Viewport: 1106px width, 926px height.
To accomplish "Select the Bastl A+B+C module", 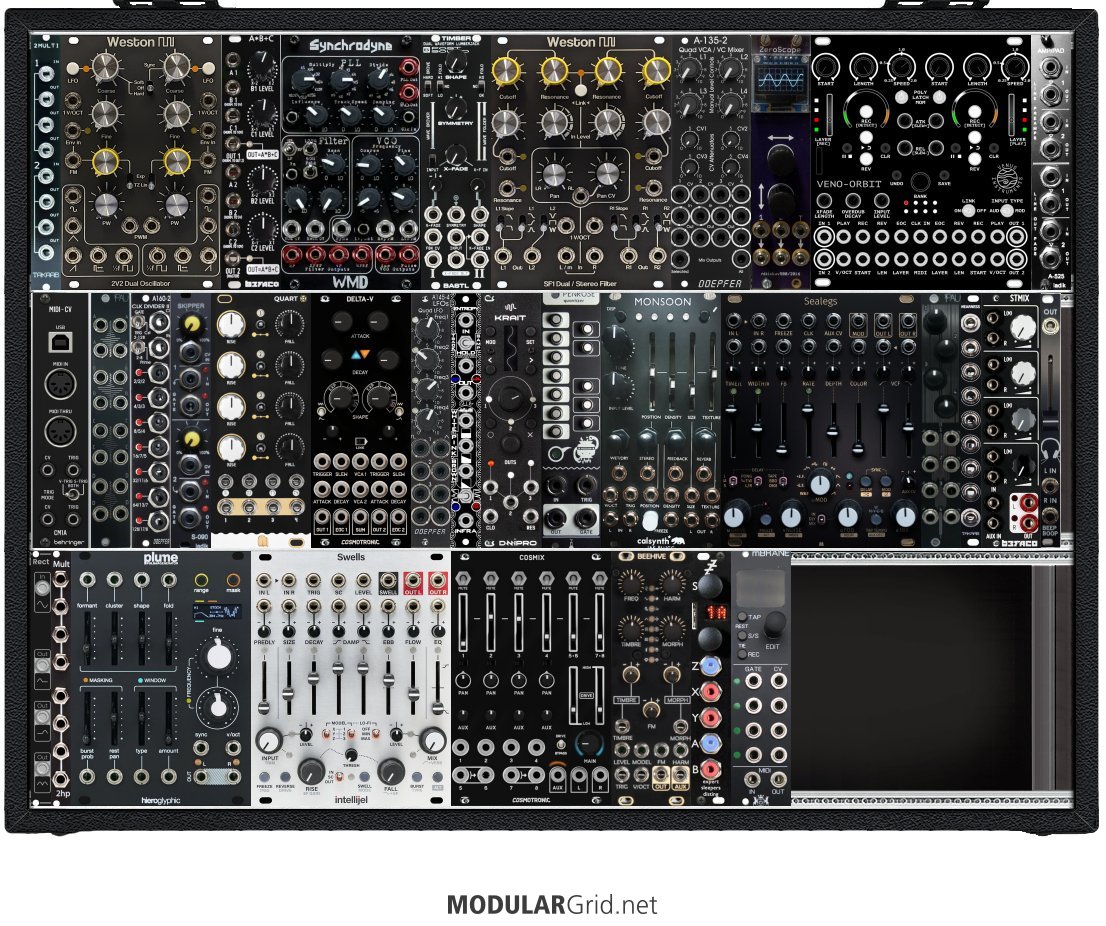I will click(251, 162).
